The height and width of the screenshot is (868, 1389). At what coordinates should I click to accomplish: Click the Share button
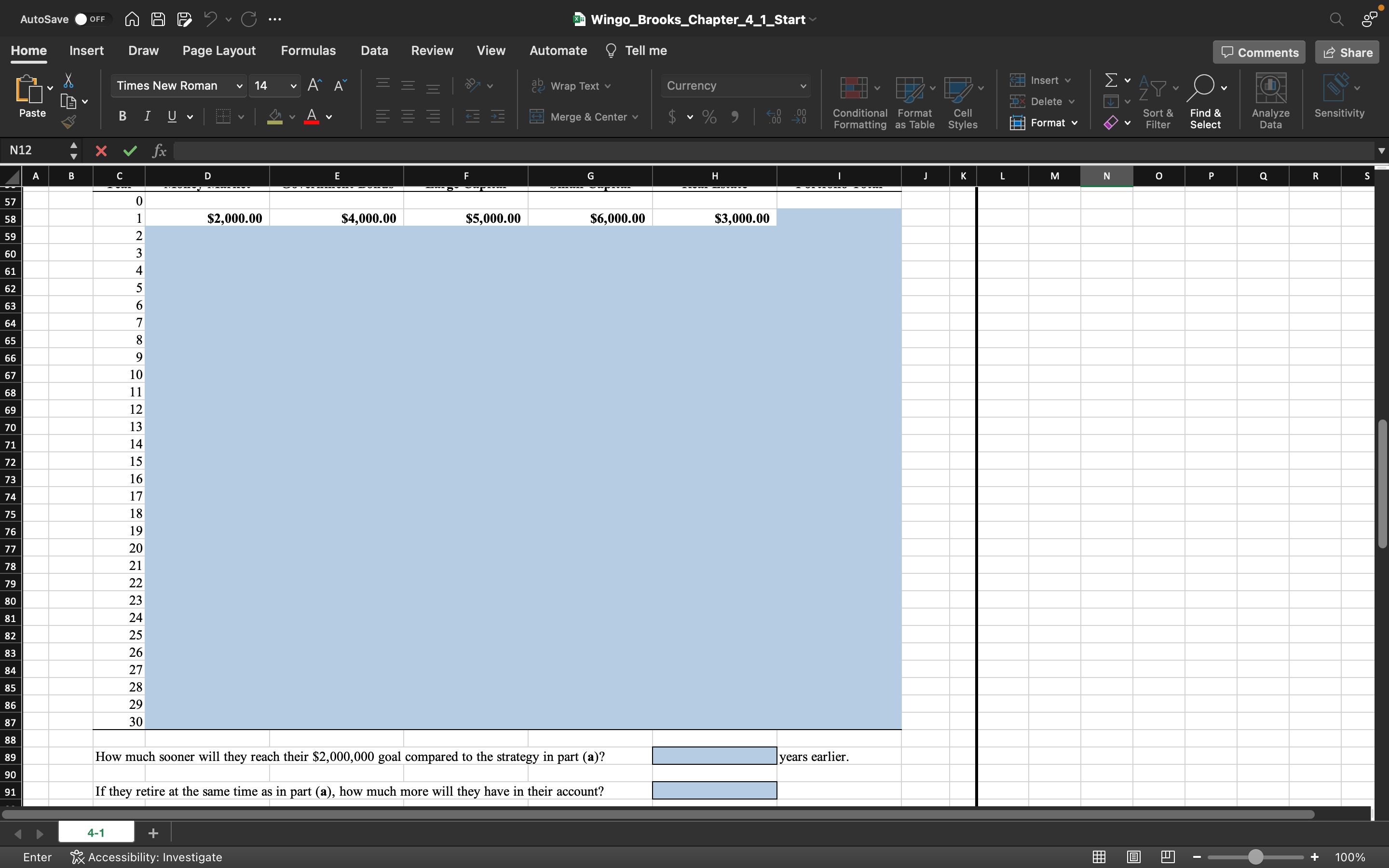[x=1346, y=52]
